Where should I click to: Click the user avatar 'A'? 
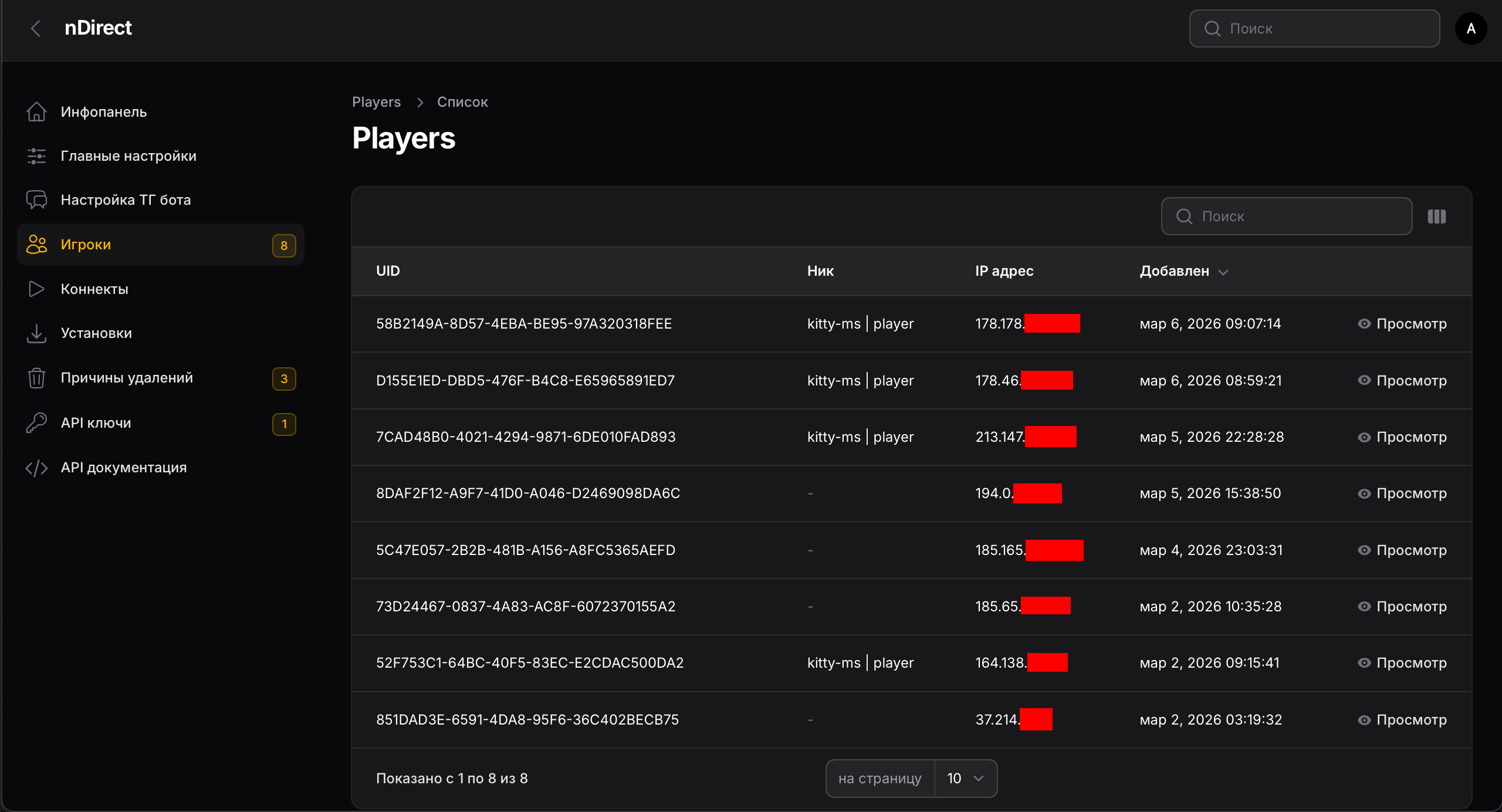coord(1470,28)
